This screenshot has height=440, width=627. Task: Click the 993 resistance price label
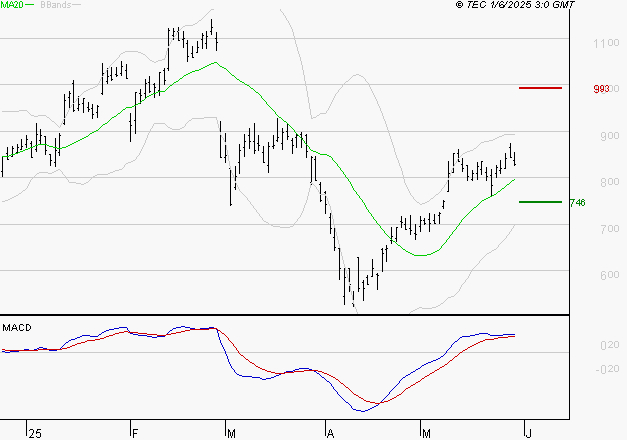601,89
